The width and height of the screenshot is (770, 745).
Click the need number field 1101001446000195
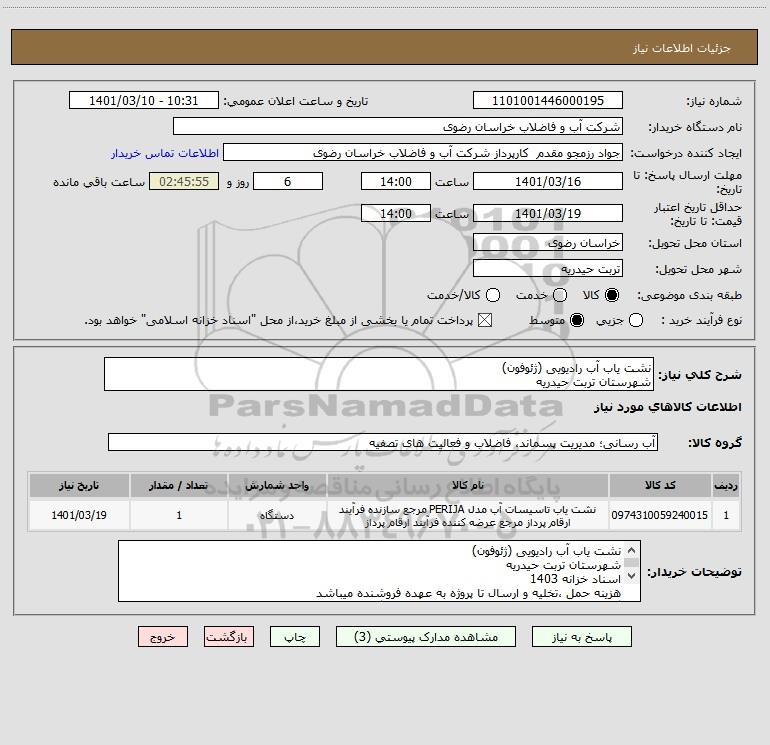click(x=548, y=101)
